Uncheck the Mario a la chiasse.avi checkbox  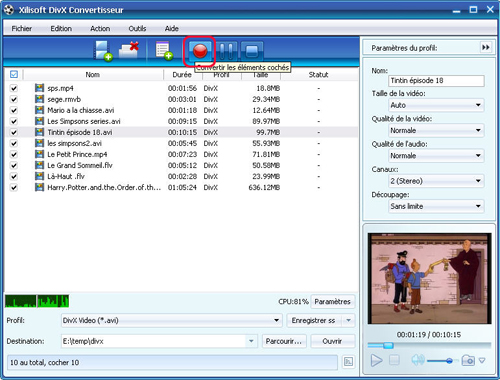click(14, 110)
